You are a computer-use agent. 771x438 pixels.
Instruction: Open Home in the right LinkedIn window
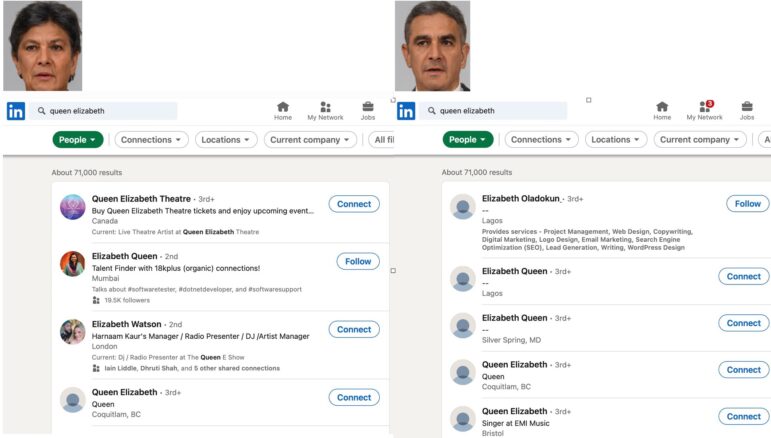coord(662,111)
